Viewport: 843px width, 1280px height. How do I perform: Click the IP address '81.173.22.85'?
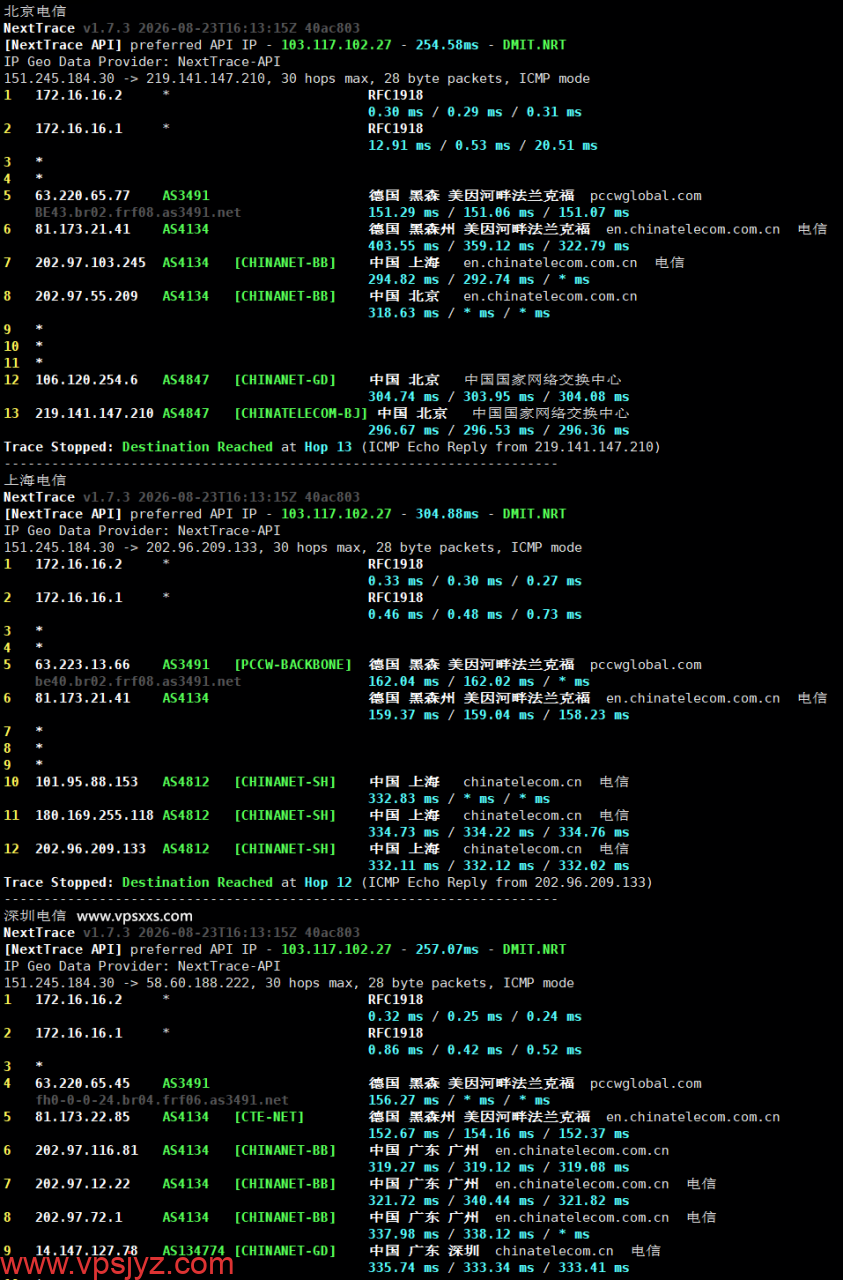[x=83, y=1116]
